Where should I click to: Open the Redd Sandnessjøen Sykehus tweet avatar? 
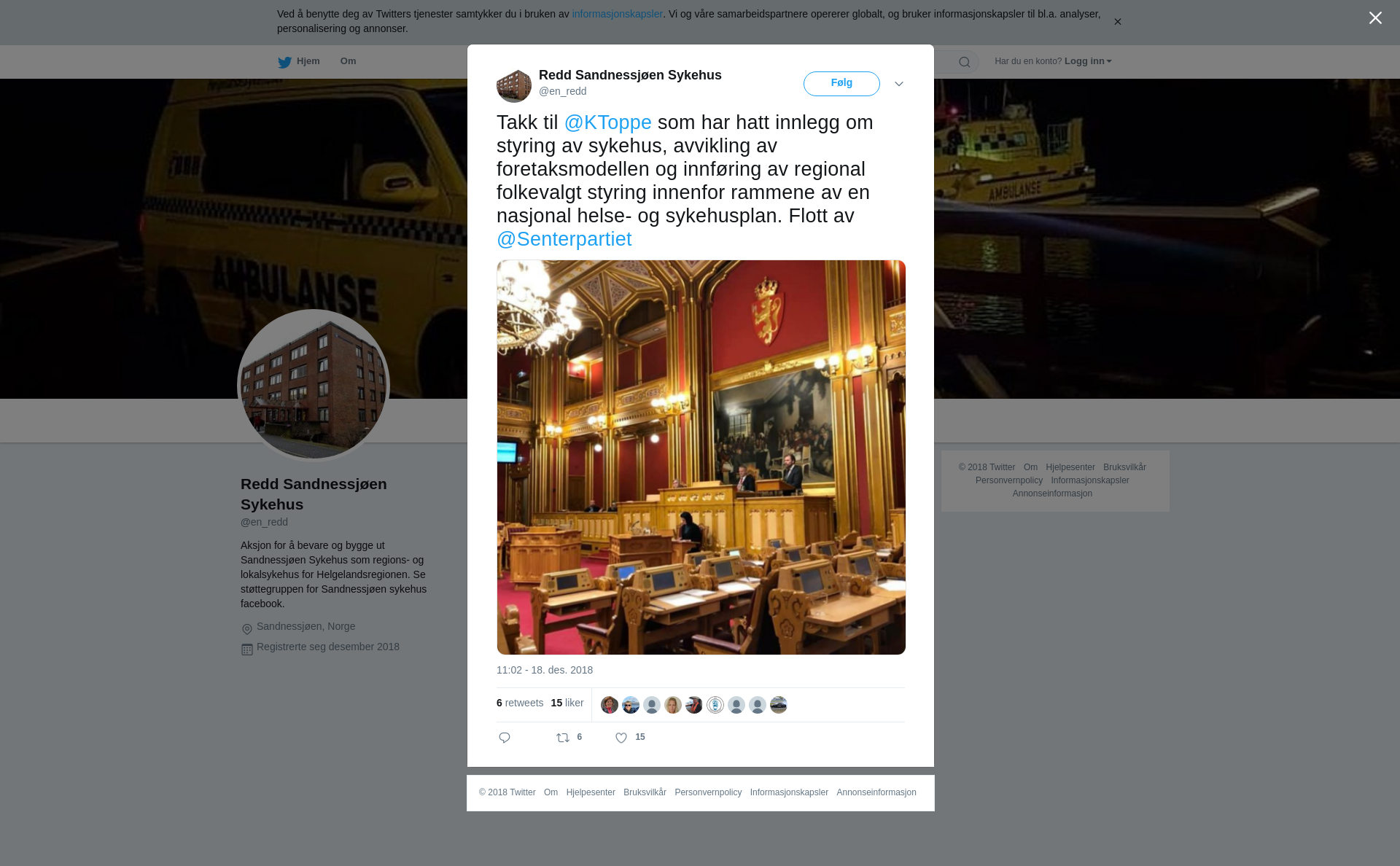pos(514,85)
